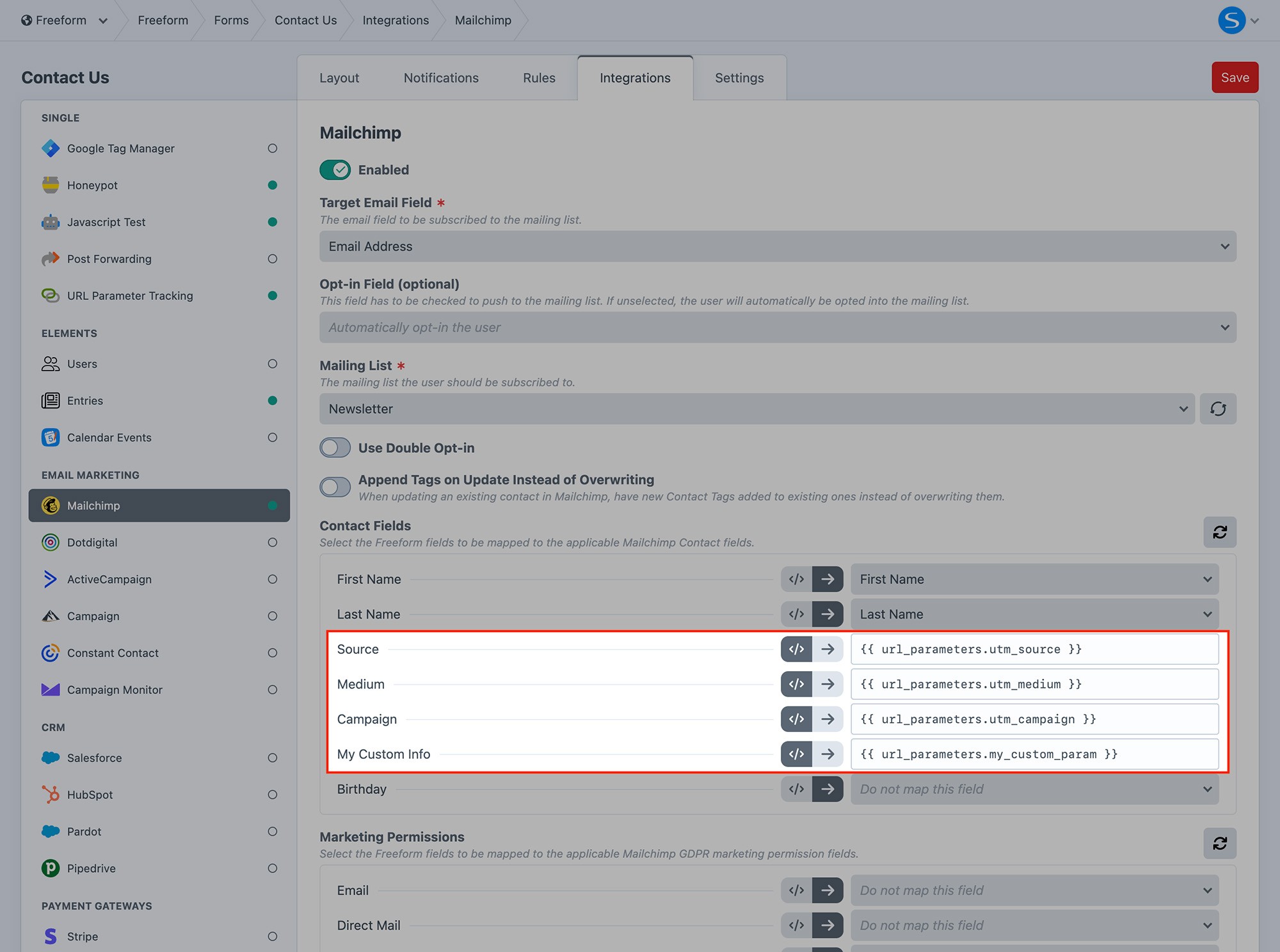
Task: Switch to the Rules tab
Action: (x=539, y=78)
